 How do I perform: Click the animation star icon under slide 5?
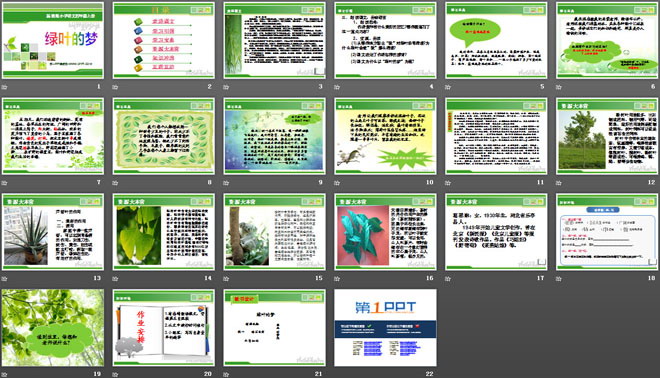click(448, 87)
